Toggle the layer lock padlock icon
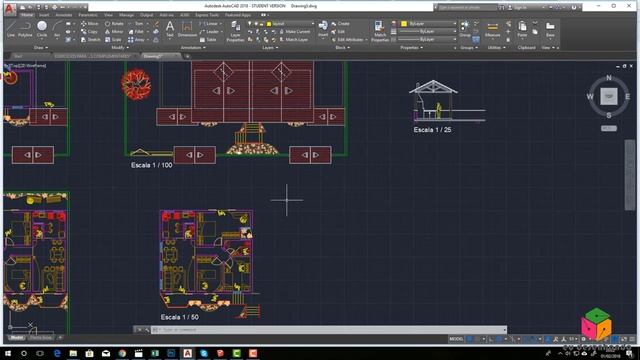Viewport: 640px width, 360px height. click(262, 24)
